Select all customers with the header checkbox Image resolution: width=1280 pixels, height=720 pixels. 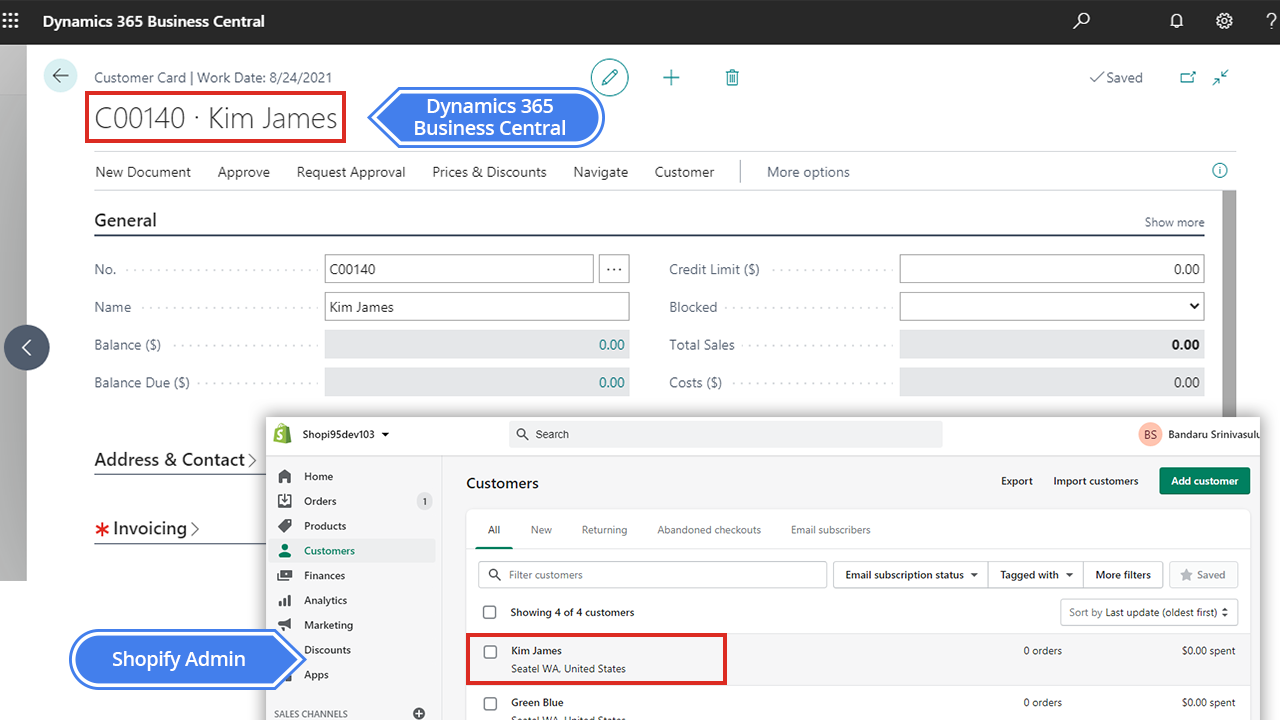click(490, 611)
